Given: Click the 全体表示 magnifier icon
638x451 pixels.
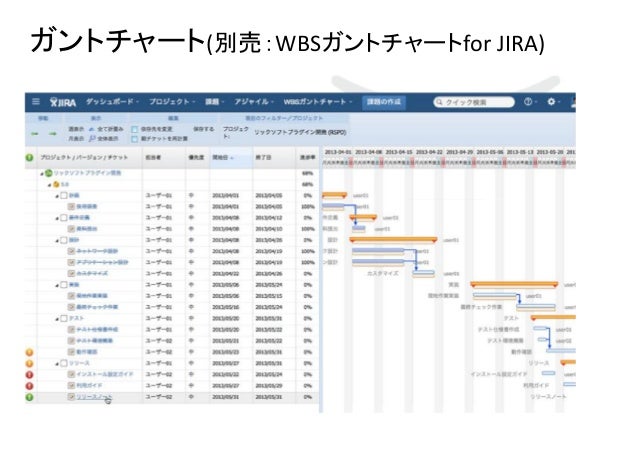Looking at the screenshot, I should (x=92, y=139).
